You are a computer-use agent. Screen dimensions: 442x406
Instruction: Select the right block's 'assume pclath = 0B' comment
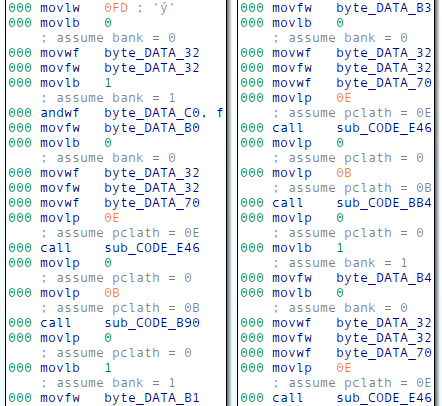(352, 188)
